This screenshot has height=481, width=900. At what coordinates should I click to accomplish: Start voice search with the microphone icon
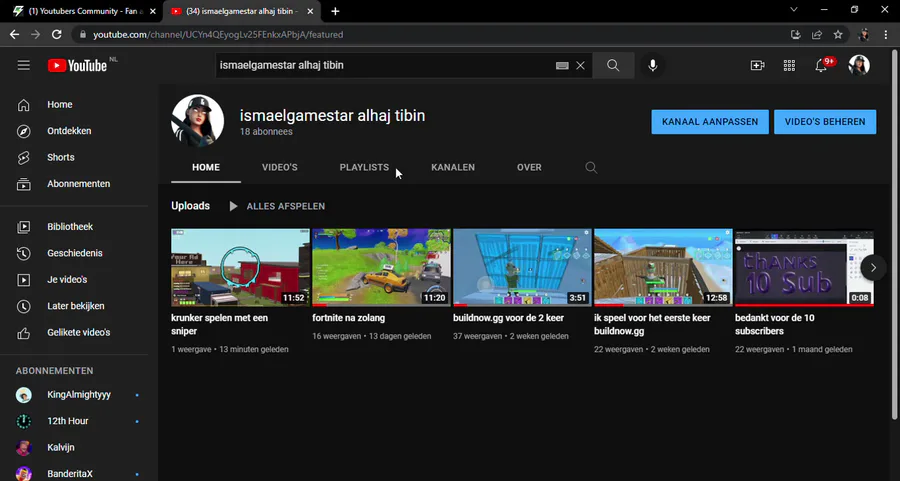[x=653, y=65]
